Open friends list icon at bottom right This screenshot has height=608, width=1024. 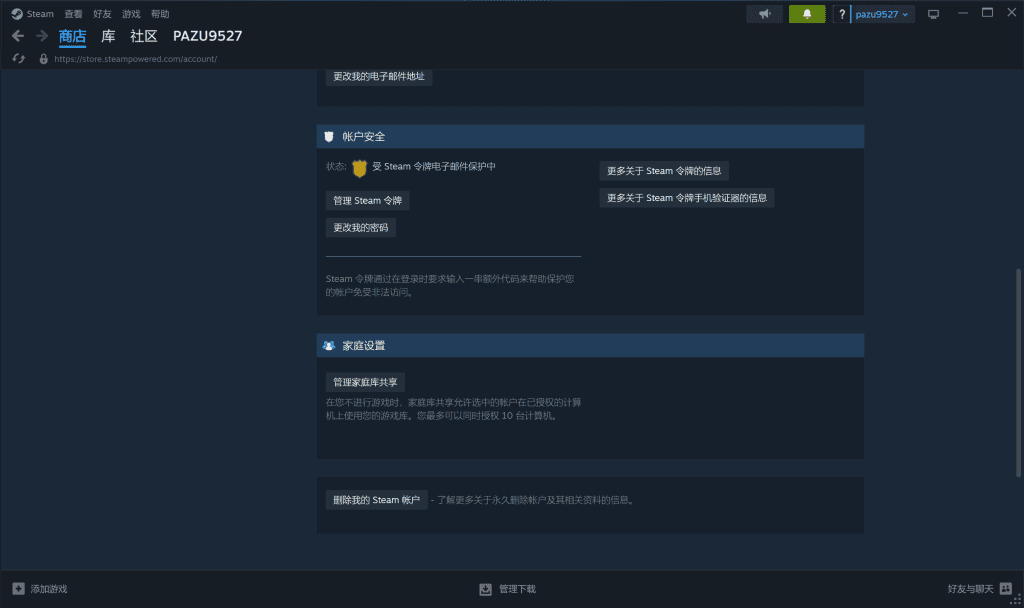coord(1006,588)
